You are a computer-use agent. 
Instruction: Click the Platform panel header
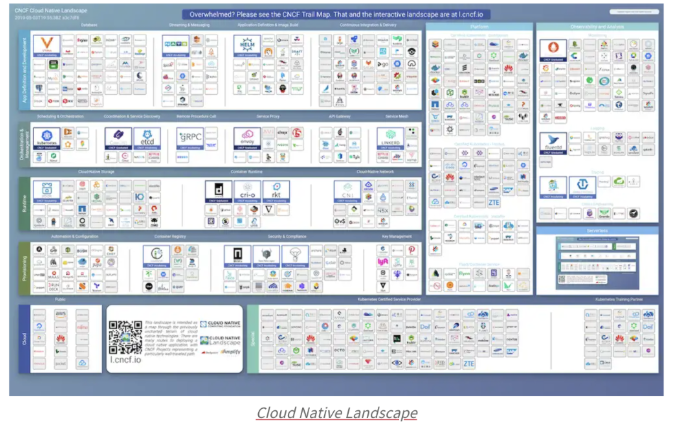[x=479, y=26]
